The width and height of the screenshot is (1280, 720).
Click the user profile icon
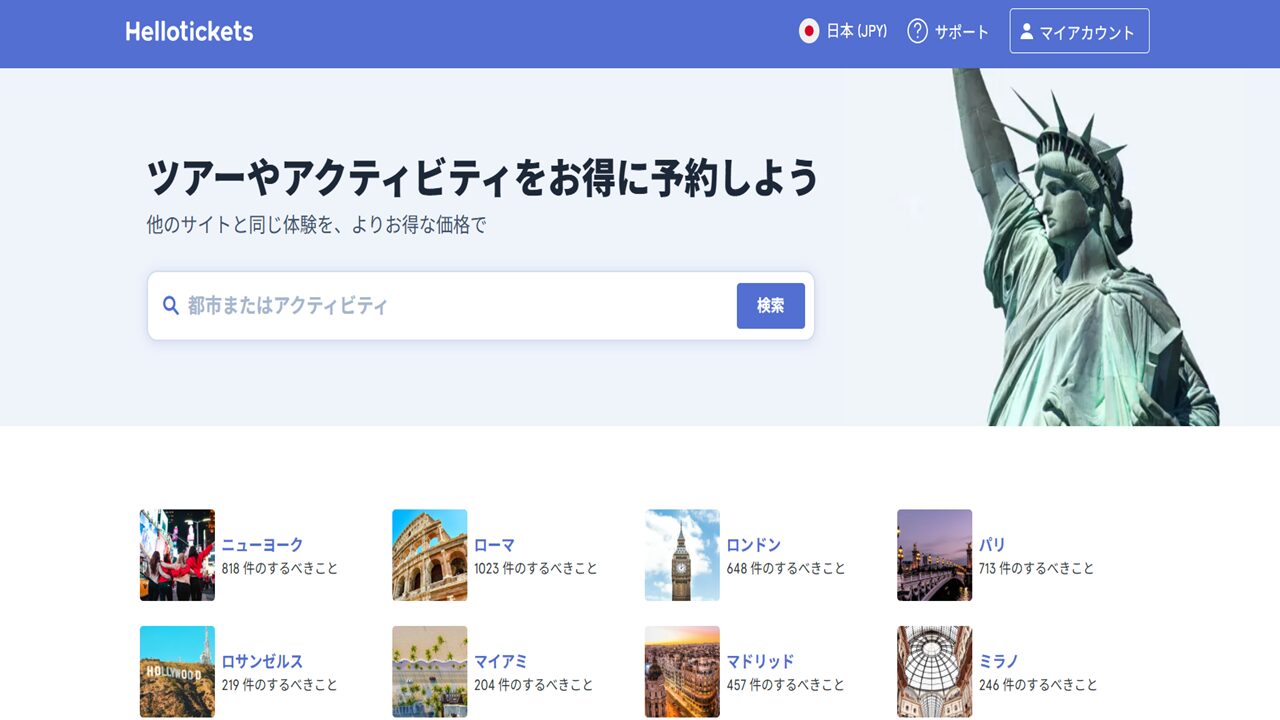pos(1026,32)
